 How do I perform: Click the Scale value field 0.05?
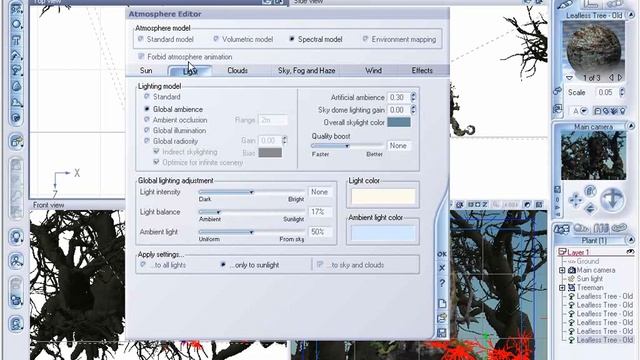(x=606, y=92)
